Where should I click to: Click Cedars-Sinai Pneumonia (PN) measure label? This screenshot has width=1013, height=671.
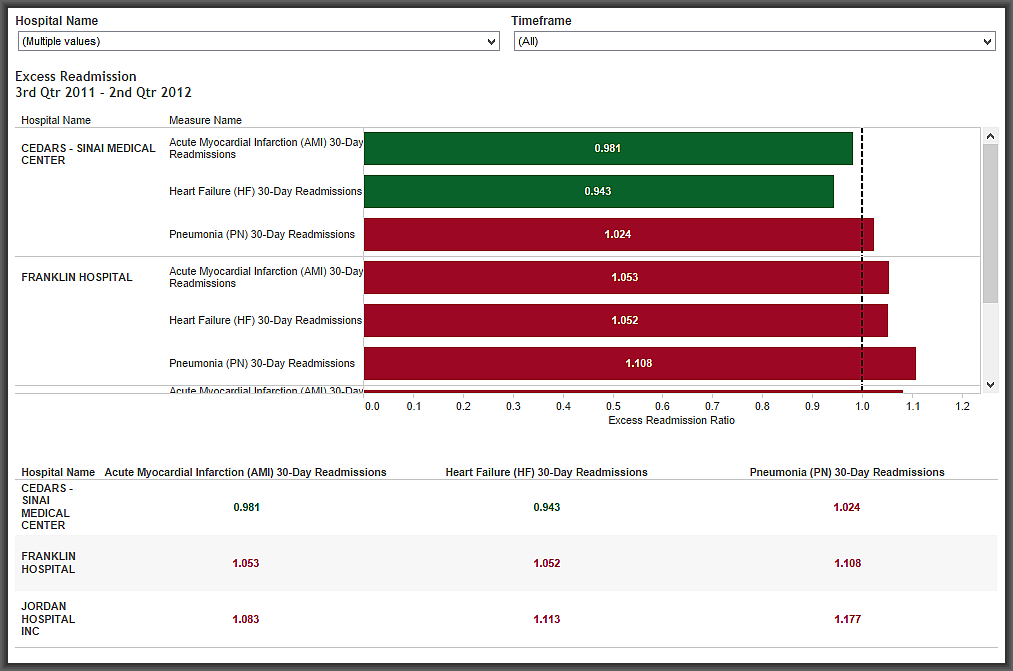[x=262, y=234]
